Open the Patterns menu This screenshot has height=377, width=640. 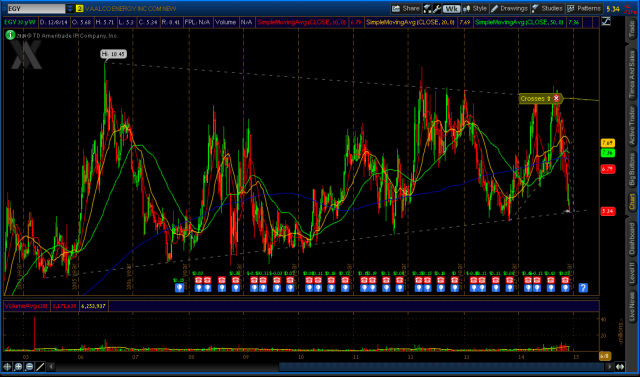tap(584, 8)
